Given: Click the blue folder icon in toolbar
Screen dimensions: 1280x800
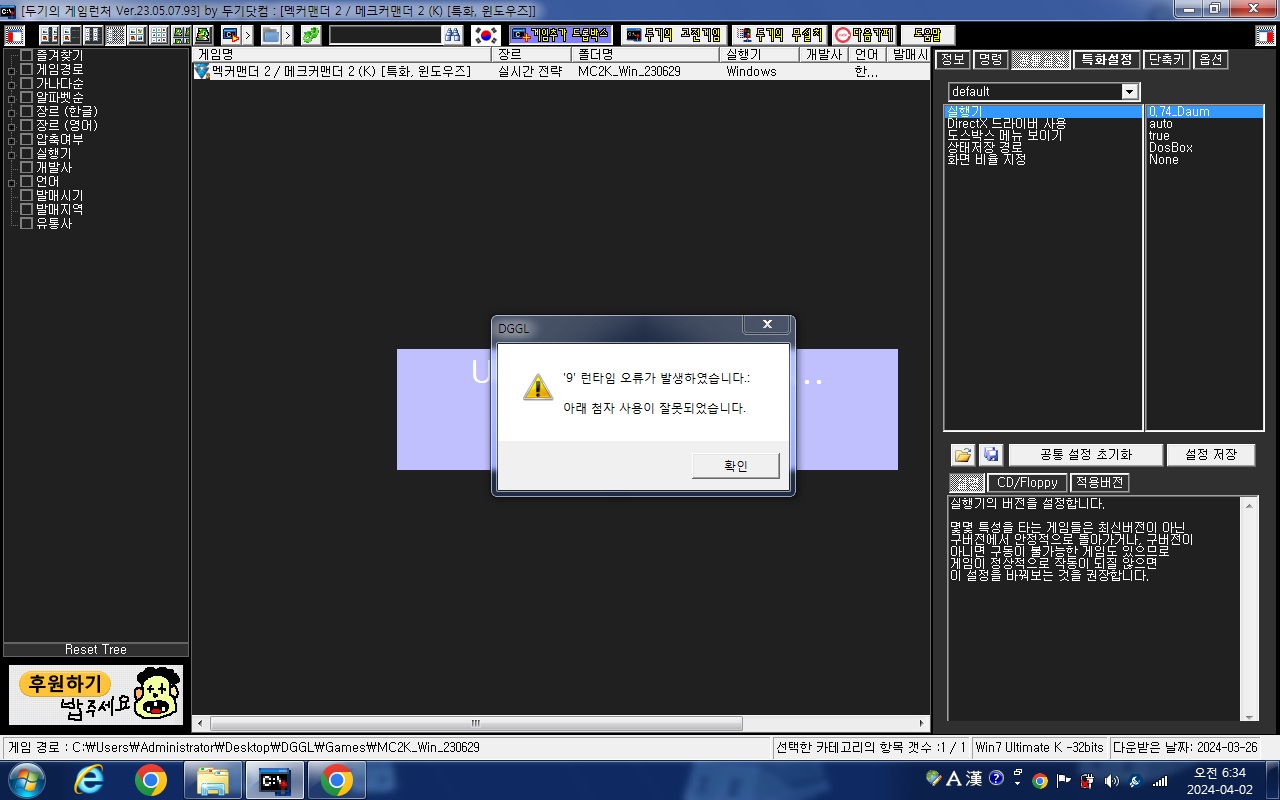Looking at the screenshot, I should tap(271, 35).
